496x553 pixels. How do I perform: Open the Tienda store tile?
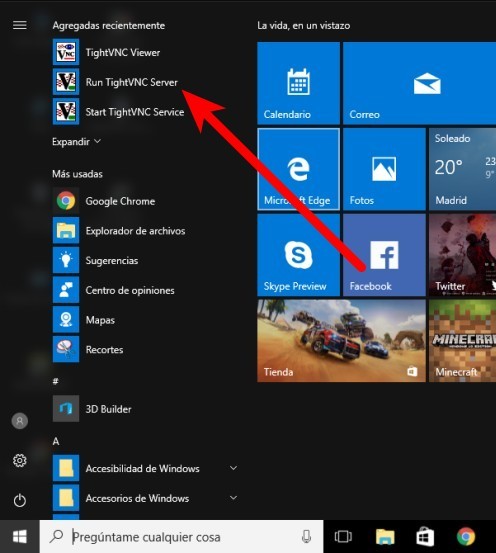point(341,341)
